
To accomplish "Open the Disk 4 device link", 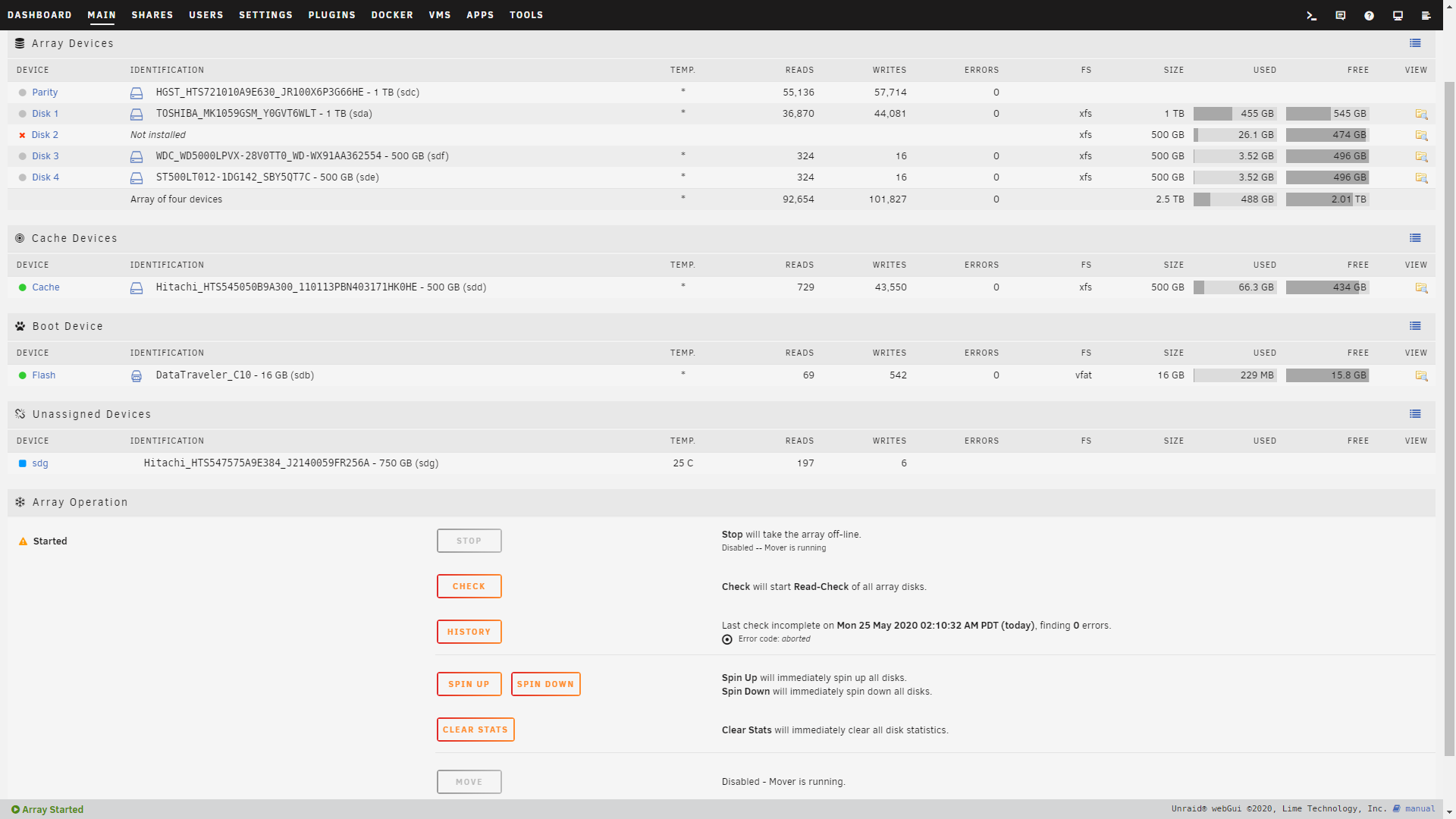I will (45, 177).
